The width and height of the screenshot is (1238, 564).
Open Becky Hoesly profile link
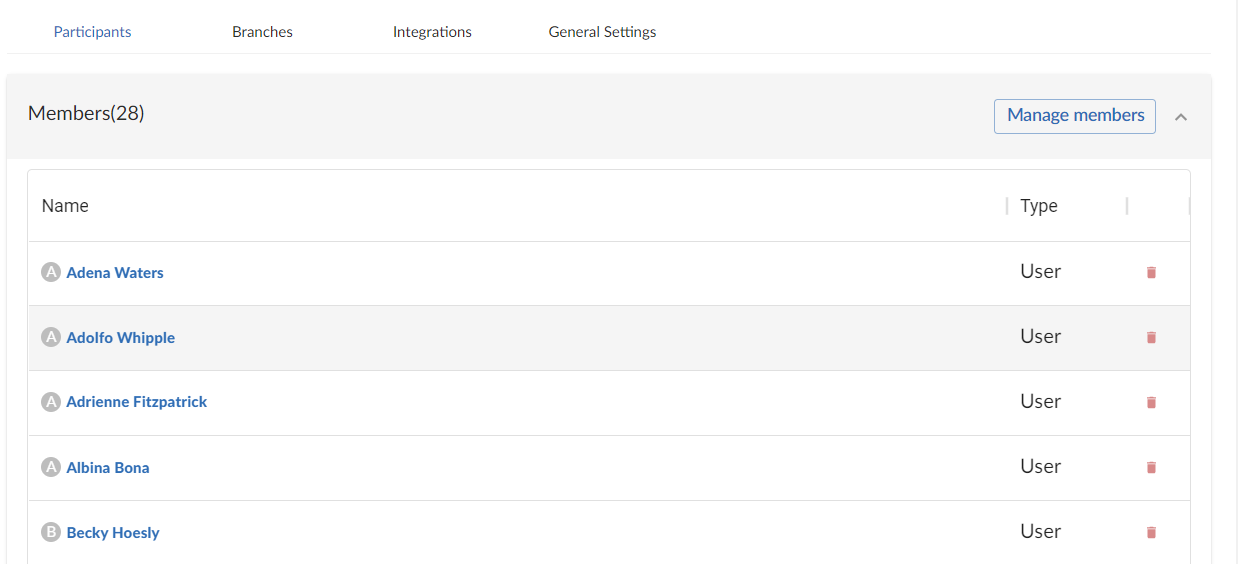pyautogui.click(x=113, y=533)
